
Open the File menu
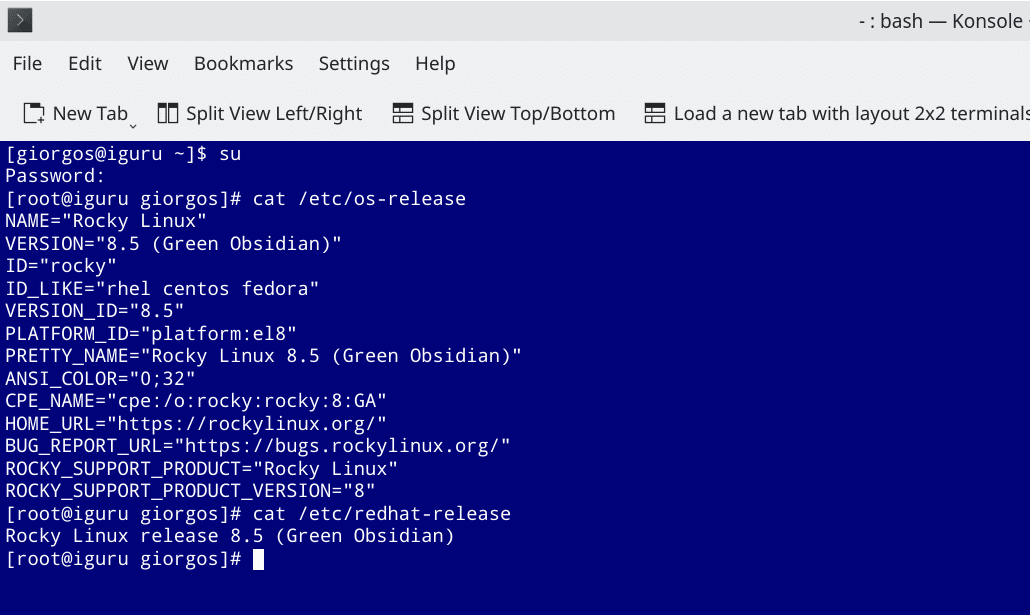[x=27, y=64]
